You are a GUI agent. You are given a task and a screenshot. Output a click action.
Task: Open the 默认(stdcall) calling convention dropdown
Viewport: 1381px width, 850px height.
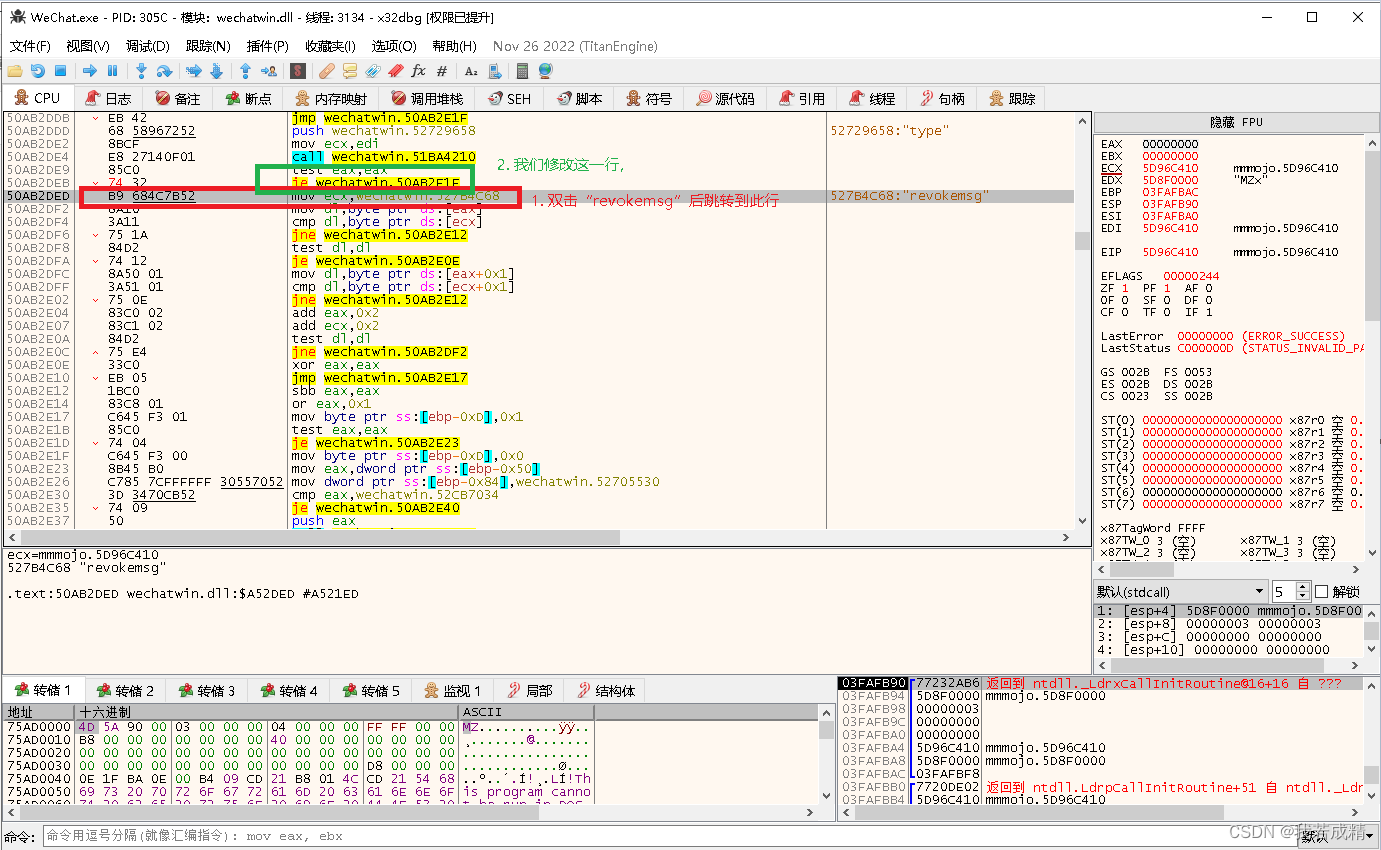click(1180, 591)
